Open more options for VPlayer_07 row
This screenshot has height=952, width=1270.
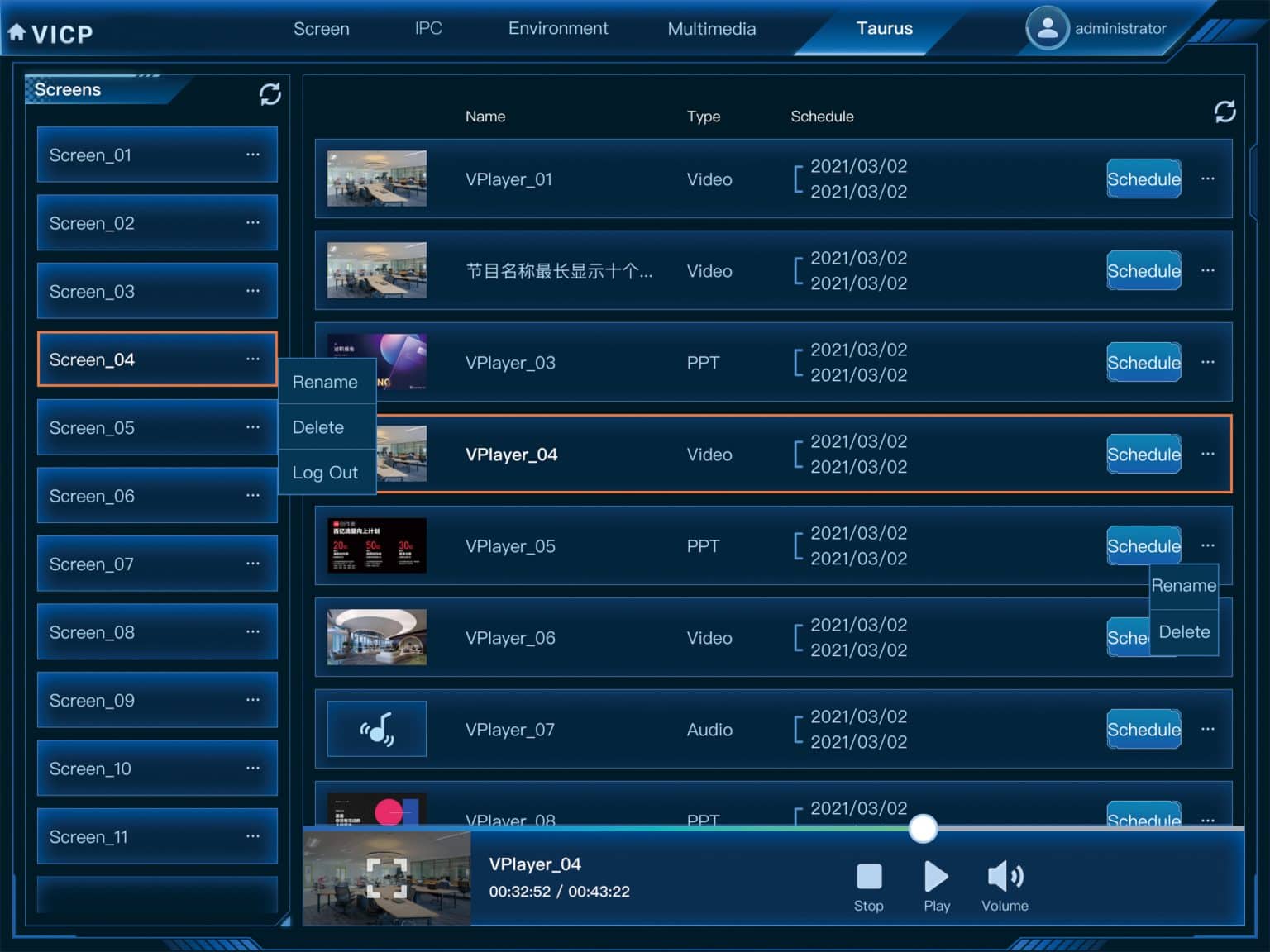(x=1208, y=729)
